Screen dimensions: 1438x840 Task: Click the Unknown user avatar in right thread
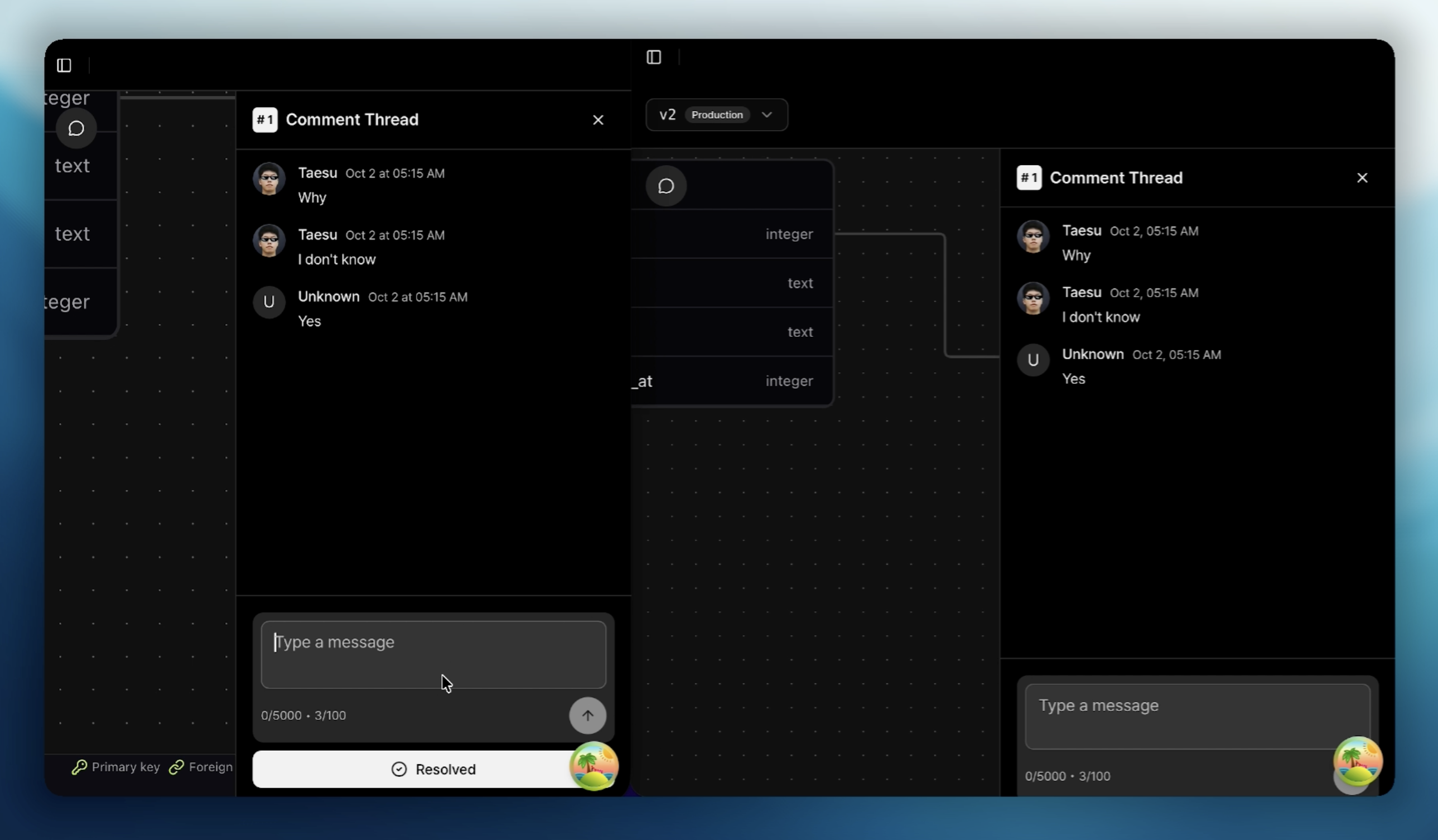[x=1032, y=360]
